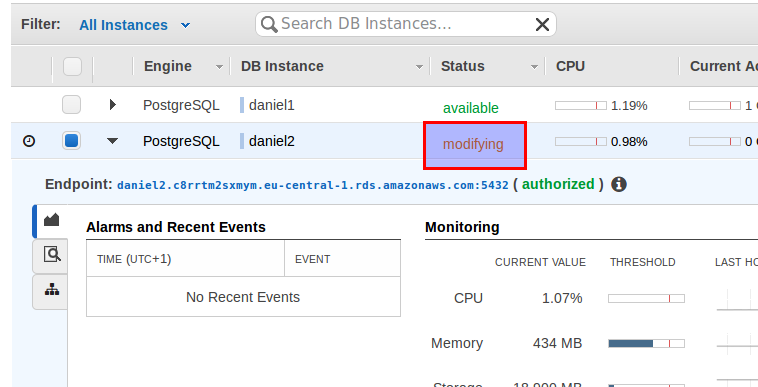The width and height of the screenshot is (758, 387).
Task: Click the 1.19% CPU value
Action: click(629, 105)
